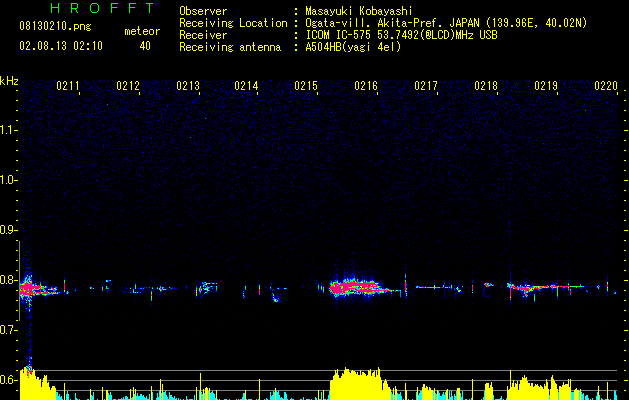Click the meteor count value 40

[x=145, y=46]
